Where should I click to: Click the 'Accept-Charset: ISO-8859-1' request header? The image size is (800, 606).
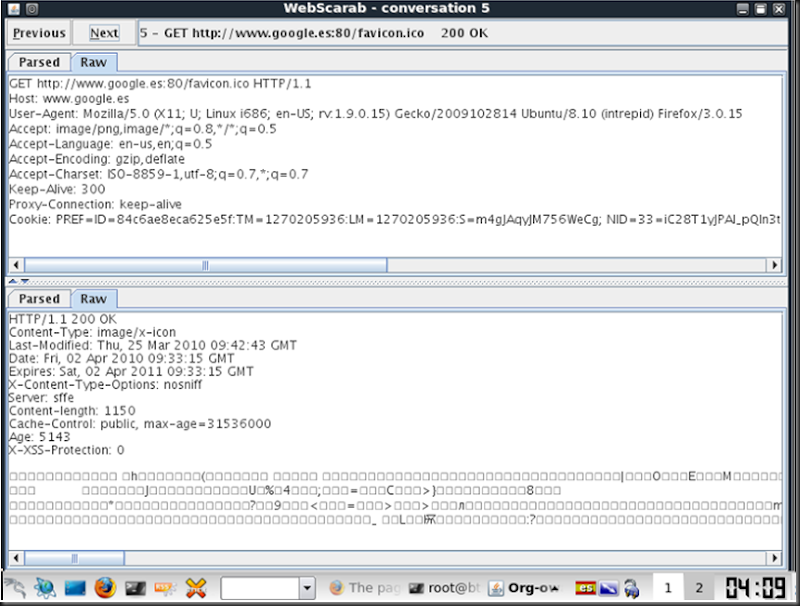click(x=159, y=174)
